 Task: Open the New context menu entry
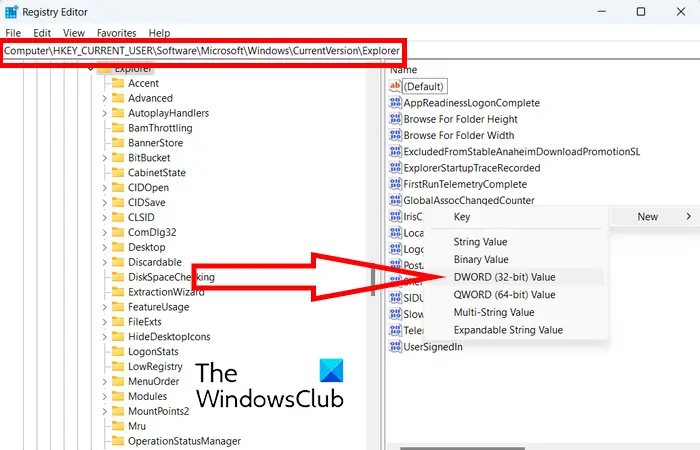pos(654,217)
